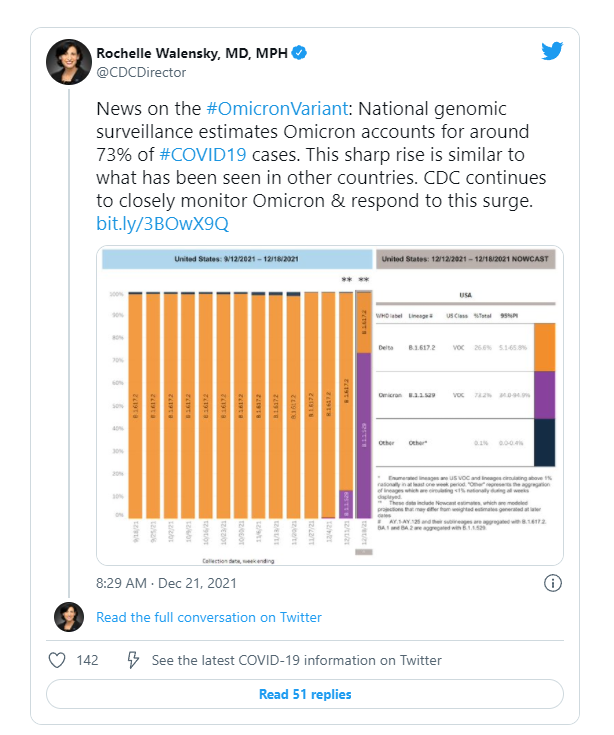Click the lightning bolt COVID-19 info icon

click(x=133, y=660)
